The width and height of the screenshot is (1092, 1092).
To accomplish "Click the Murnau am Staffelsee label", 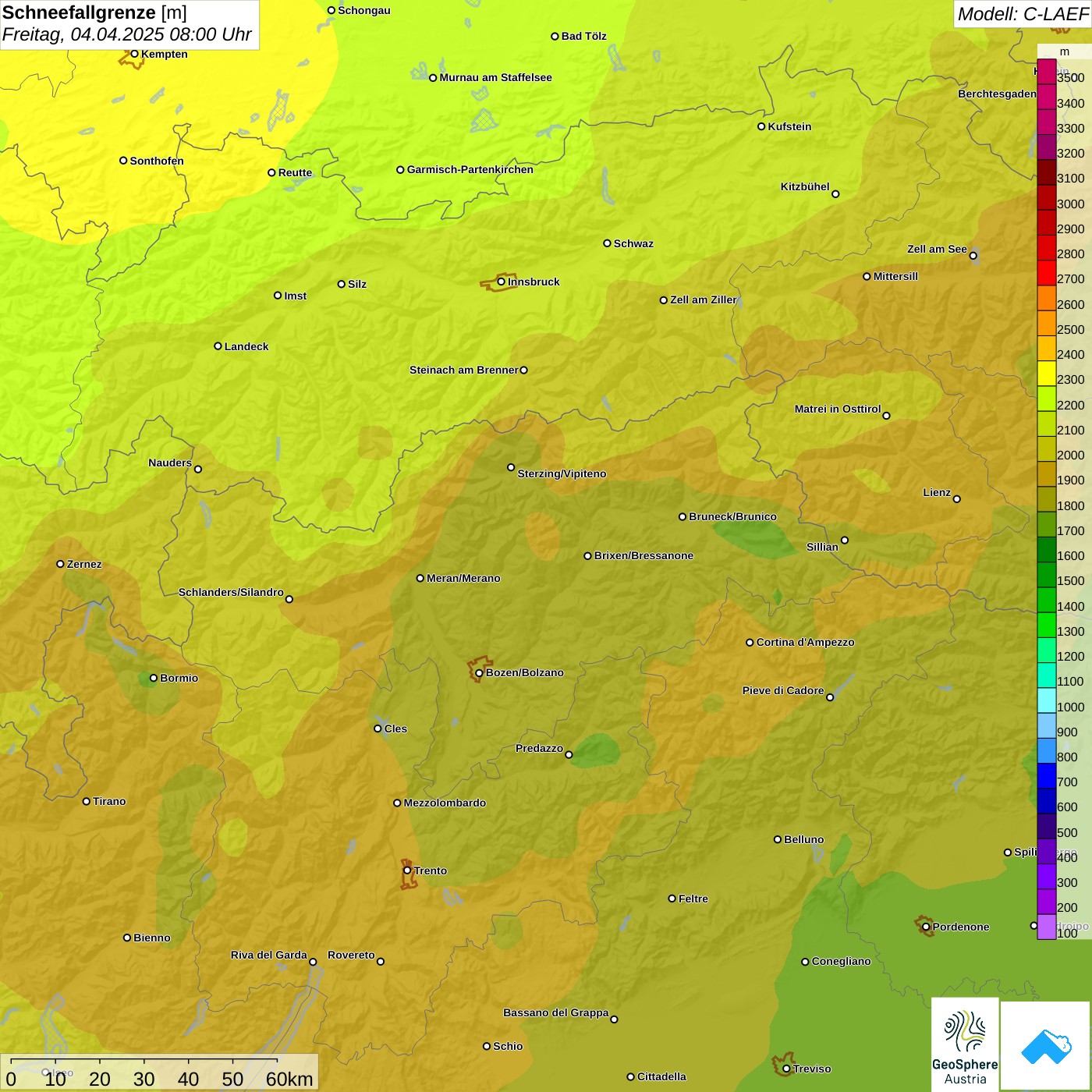I will [496, 77].
